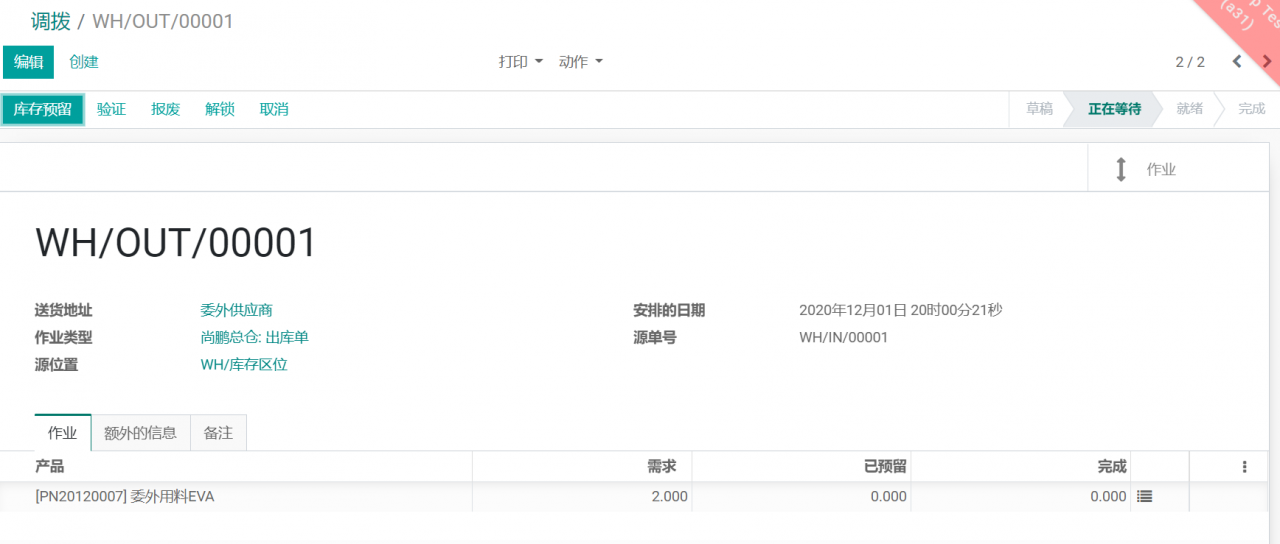Click the title WH/OUT/00001 heading

pos(176,243)
